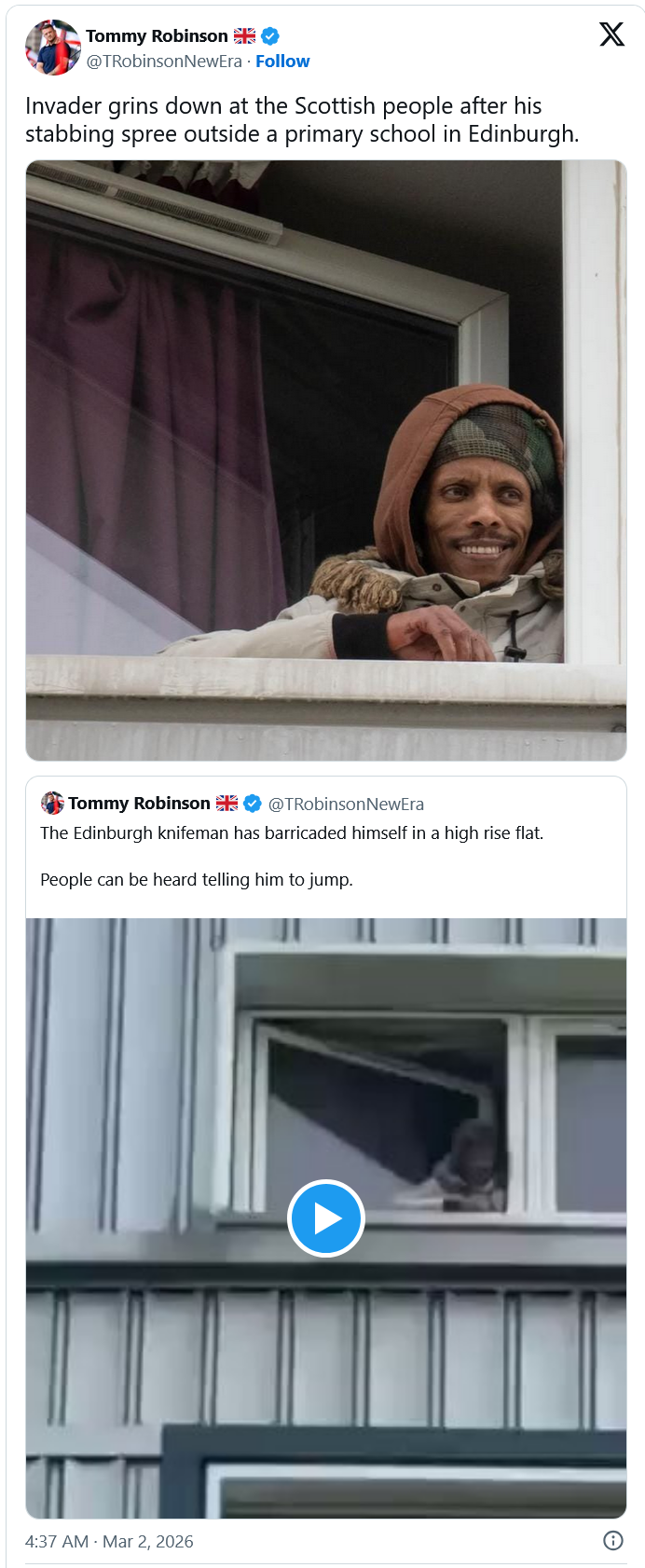Enlarge the photo of the man at the window

325,460
